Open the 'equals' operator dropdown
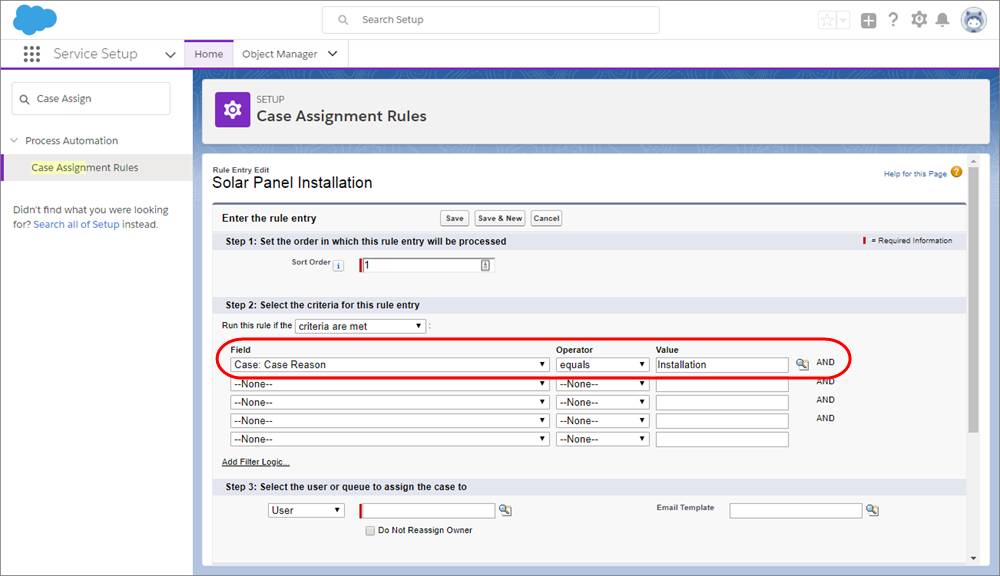Viewport: 1000px width, 576px height. (602, 364)
